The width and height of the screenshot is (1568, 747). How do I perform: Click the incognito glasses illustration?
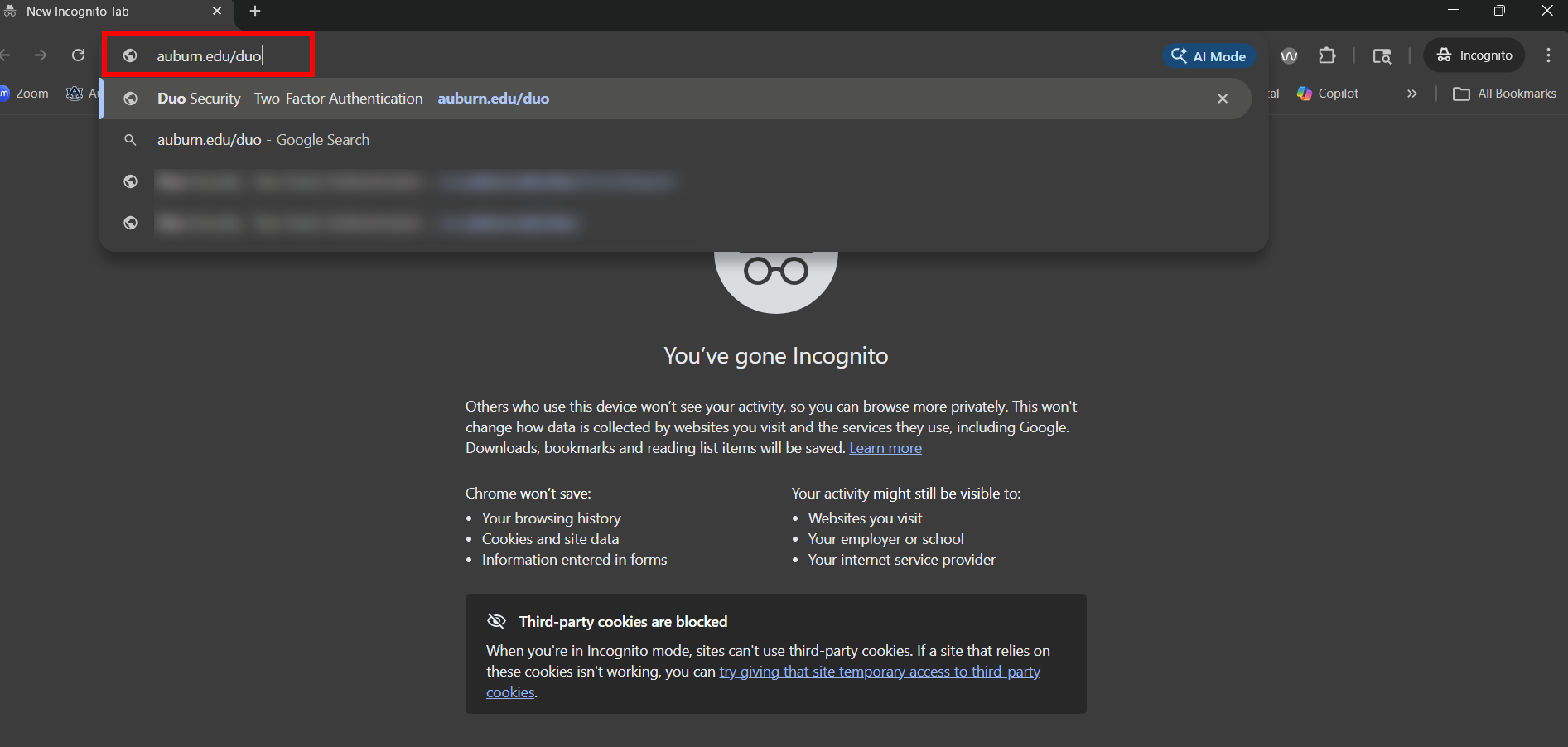tap(776, 282)
